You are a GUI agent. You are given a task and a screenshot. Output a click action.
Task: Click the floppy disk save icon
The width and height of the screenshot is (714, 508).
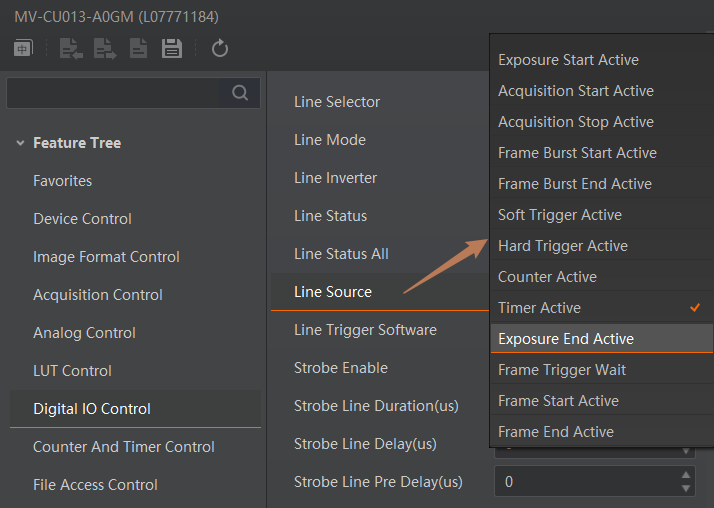(172, 48)
